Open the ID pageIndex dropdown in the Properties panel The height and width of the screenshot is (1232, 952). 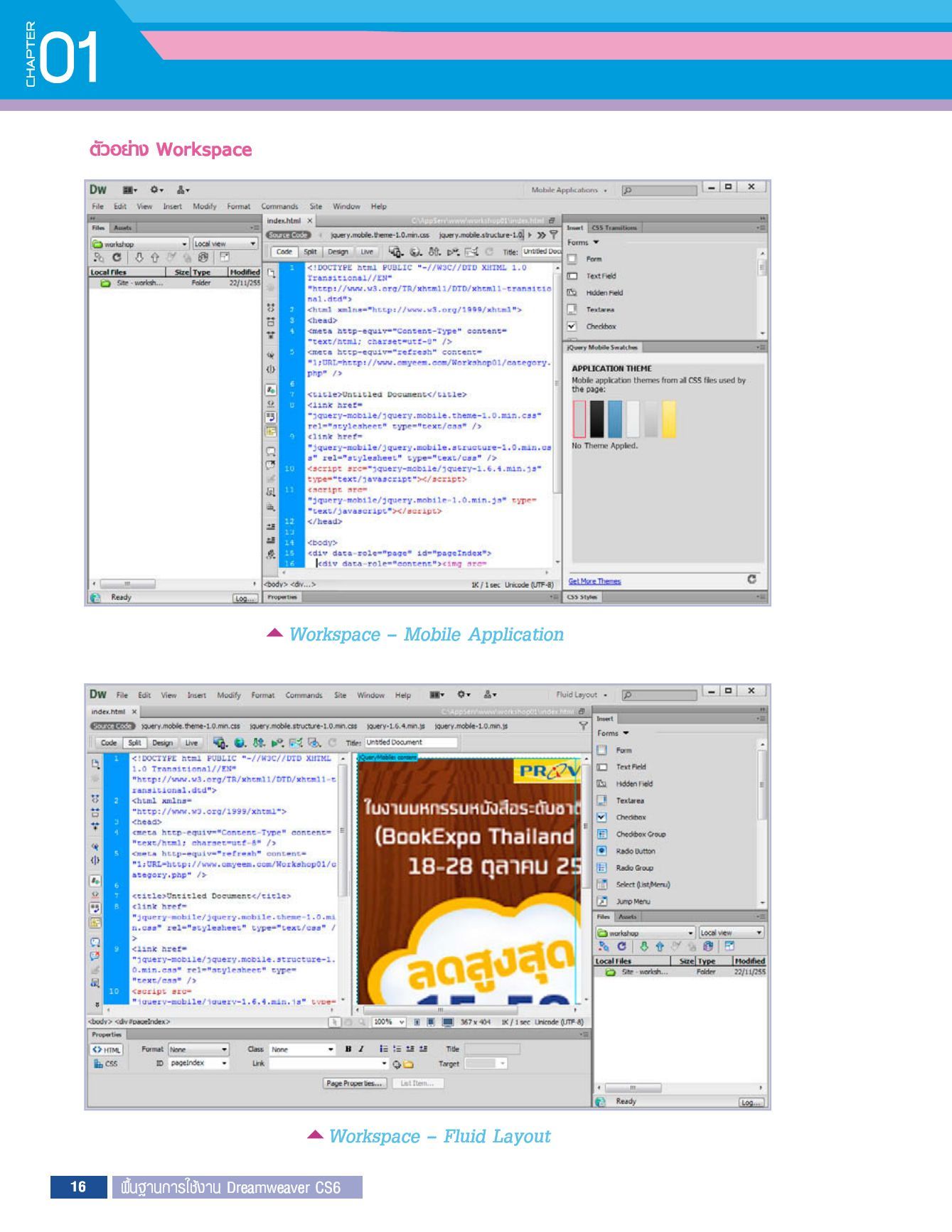point(198,1064)
